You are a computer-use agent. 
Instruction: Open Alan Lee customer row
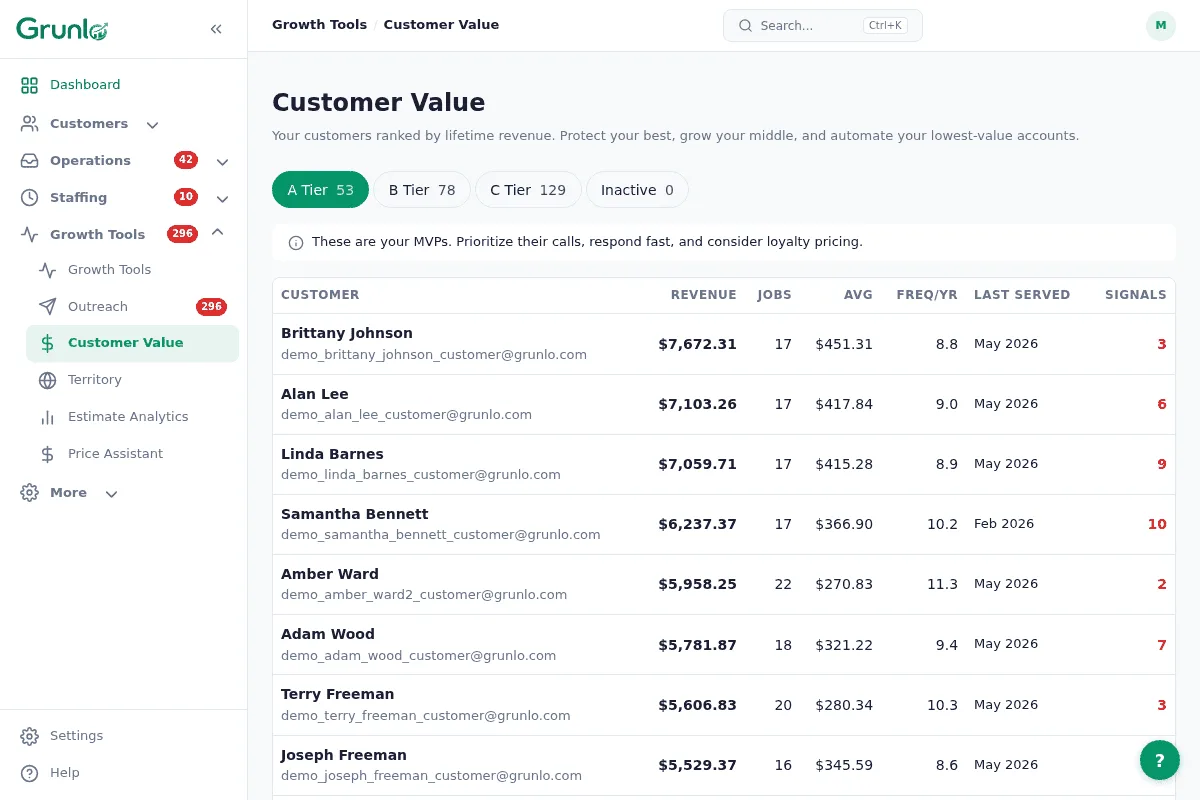724,404
